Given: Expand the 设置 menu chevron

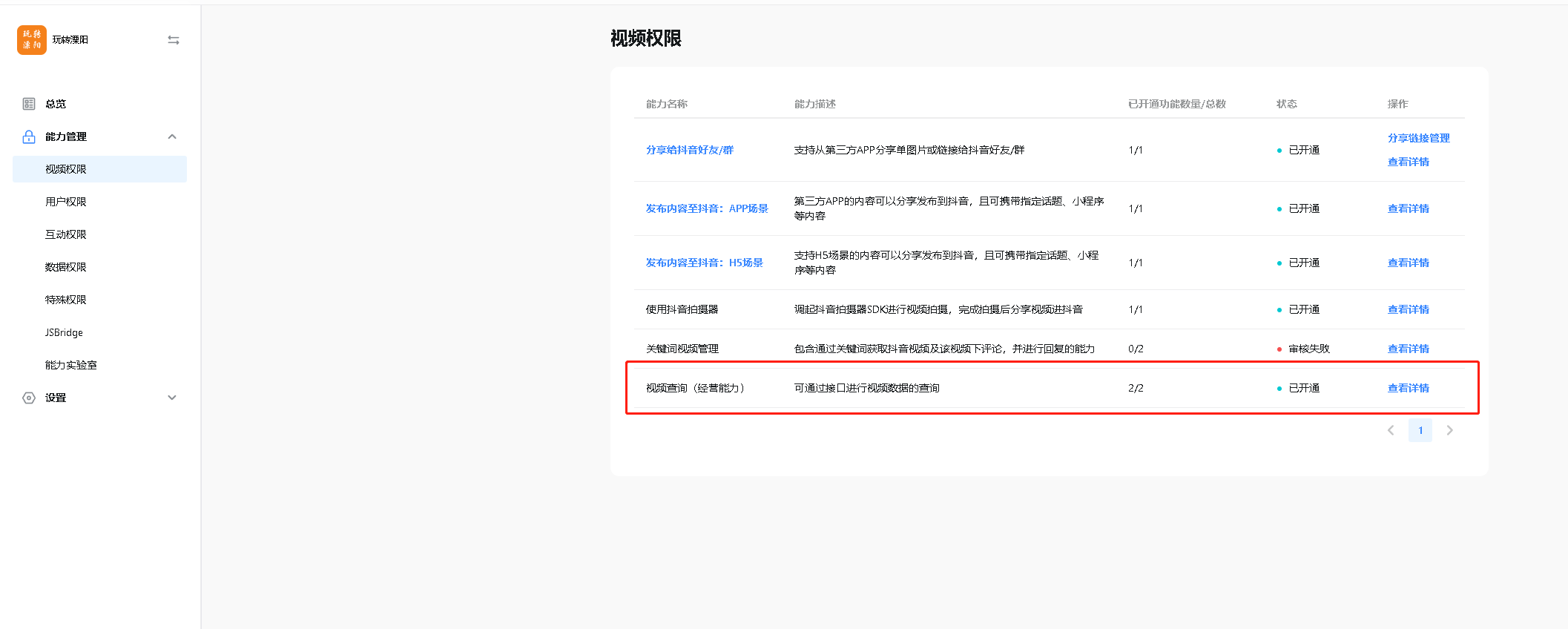Looking at the screenshot, I should click(x=172, y=398).
